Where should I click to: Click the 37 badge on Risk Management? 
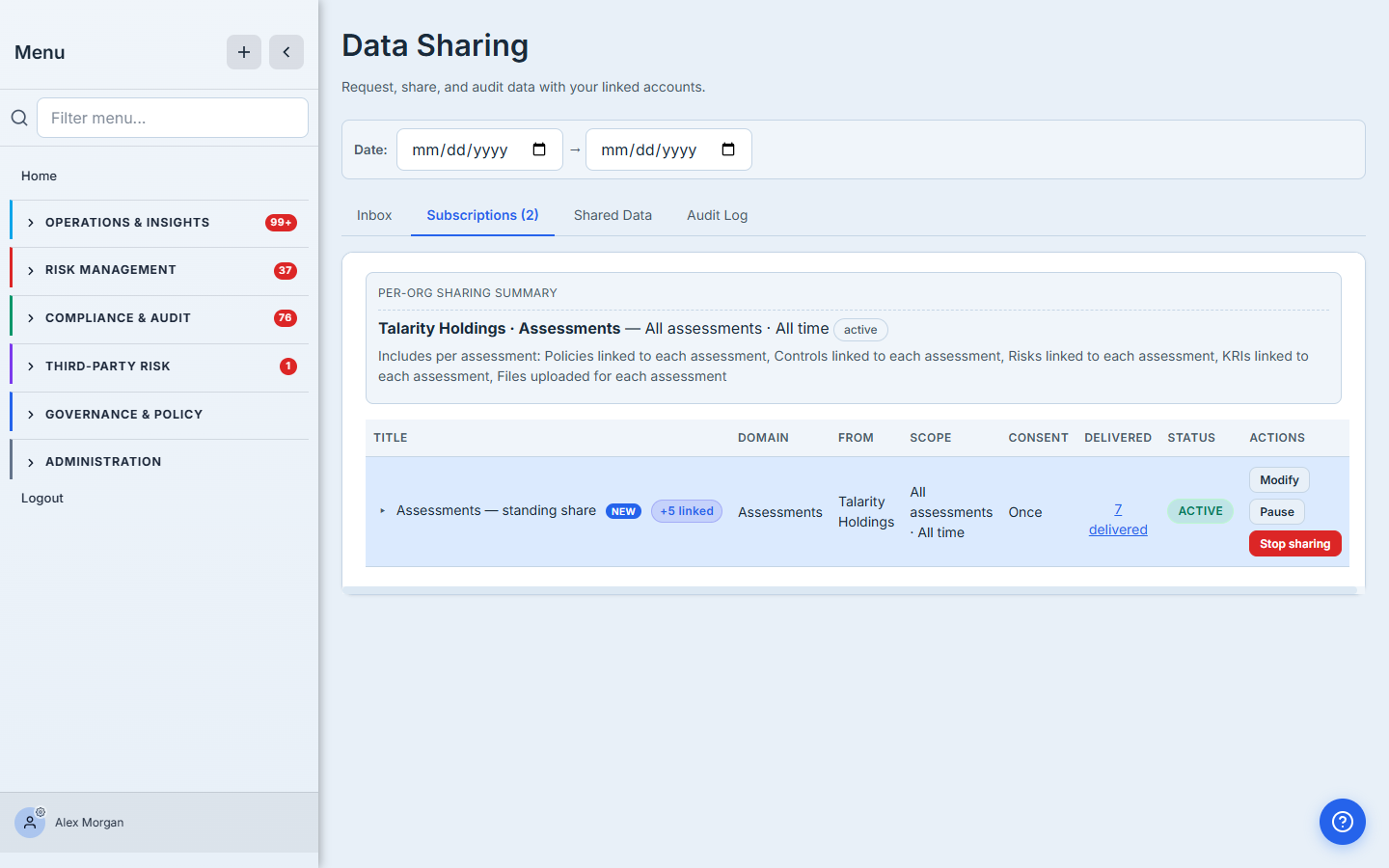click(x=286, y=271)
